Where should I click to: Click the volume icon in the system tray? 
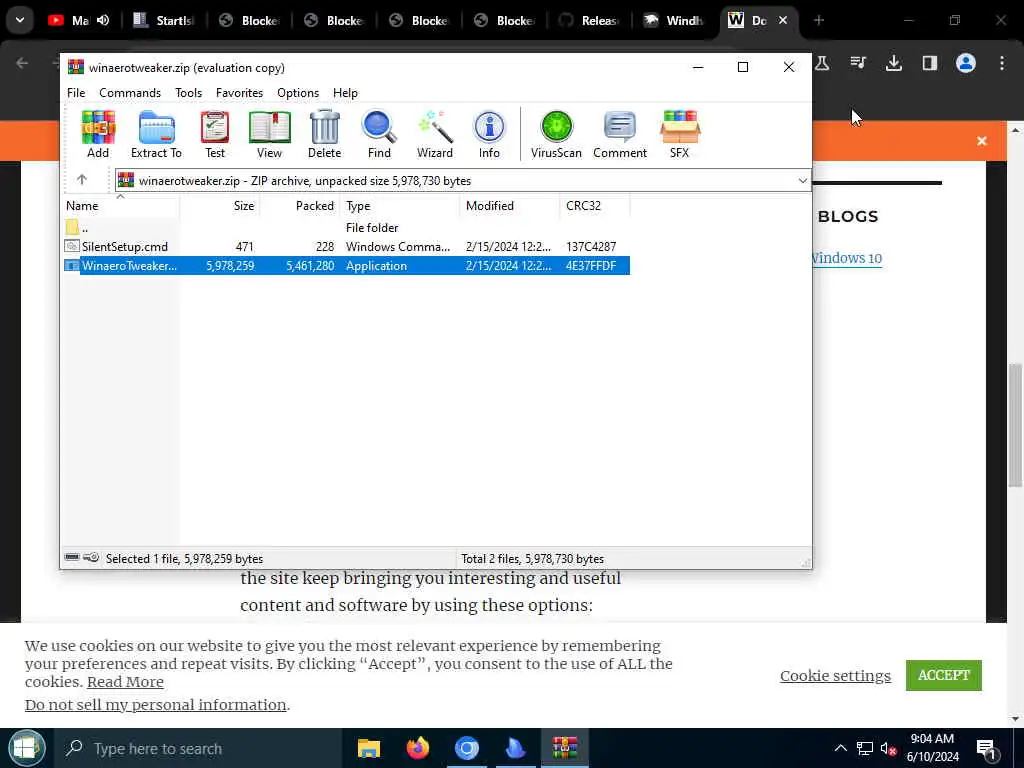point(888,749)
